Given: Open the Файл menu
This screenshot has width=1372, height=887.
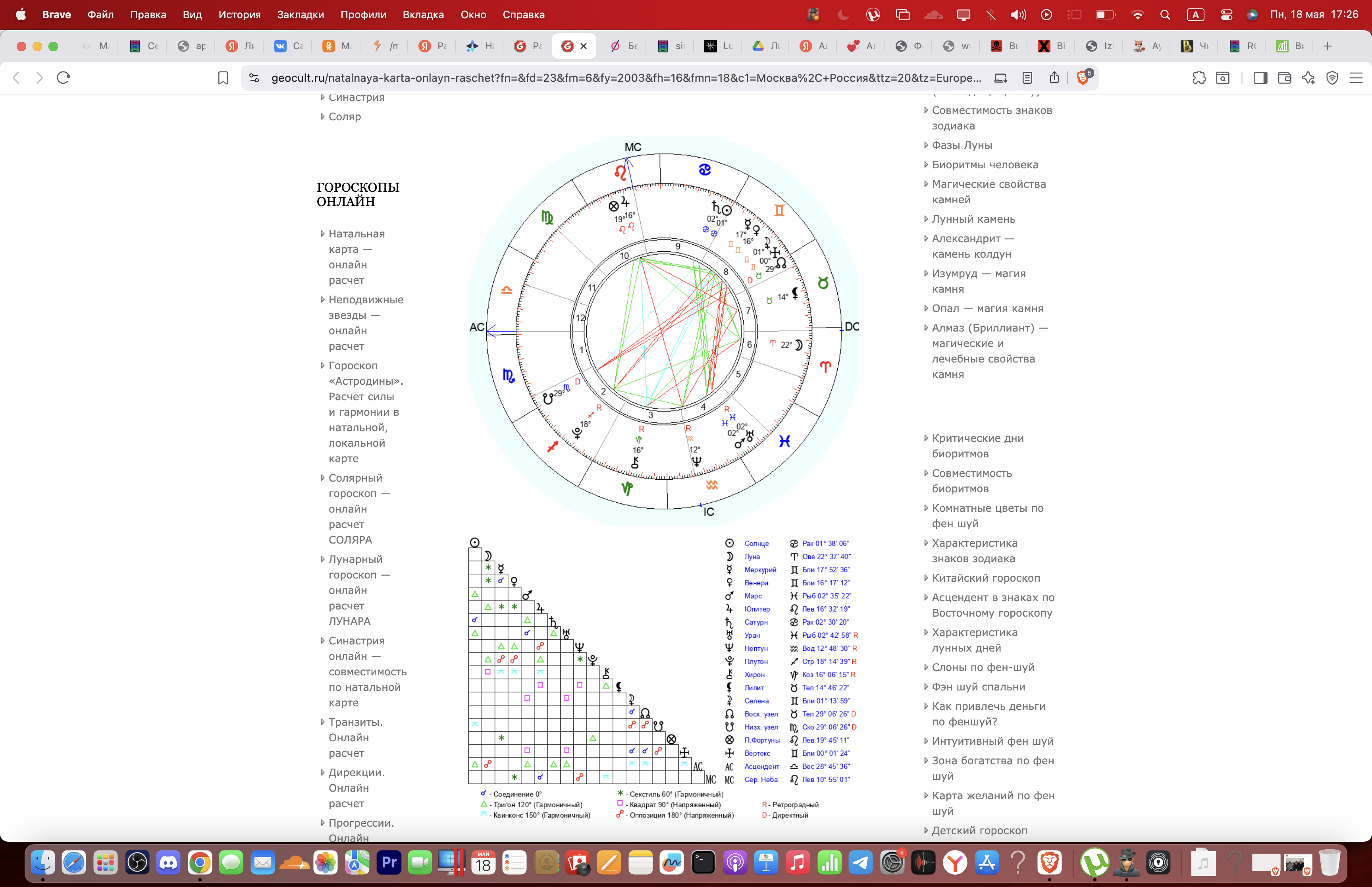Looking at the screenshot, I should 101,14.
